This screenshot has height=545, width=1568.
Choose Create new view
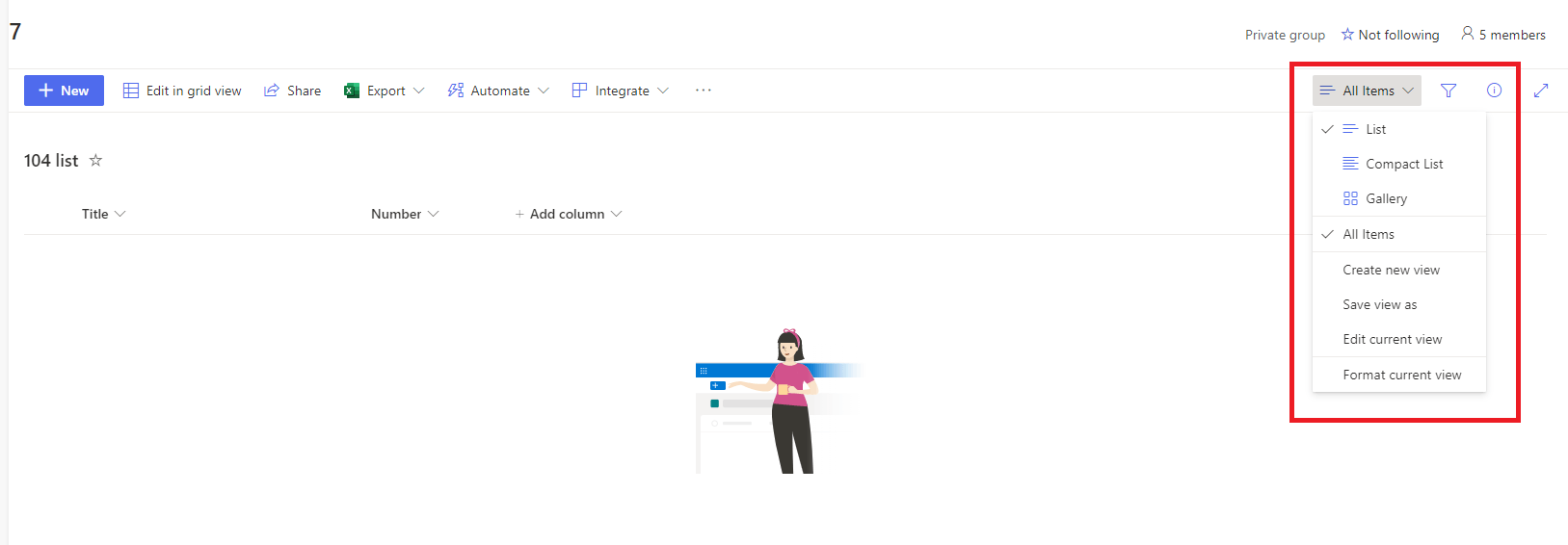(1399, 270)
